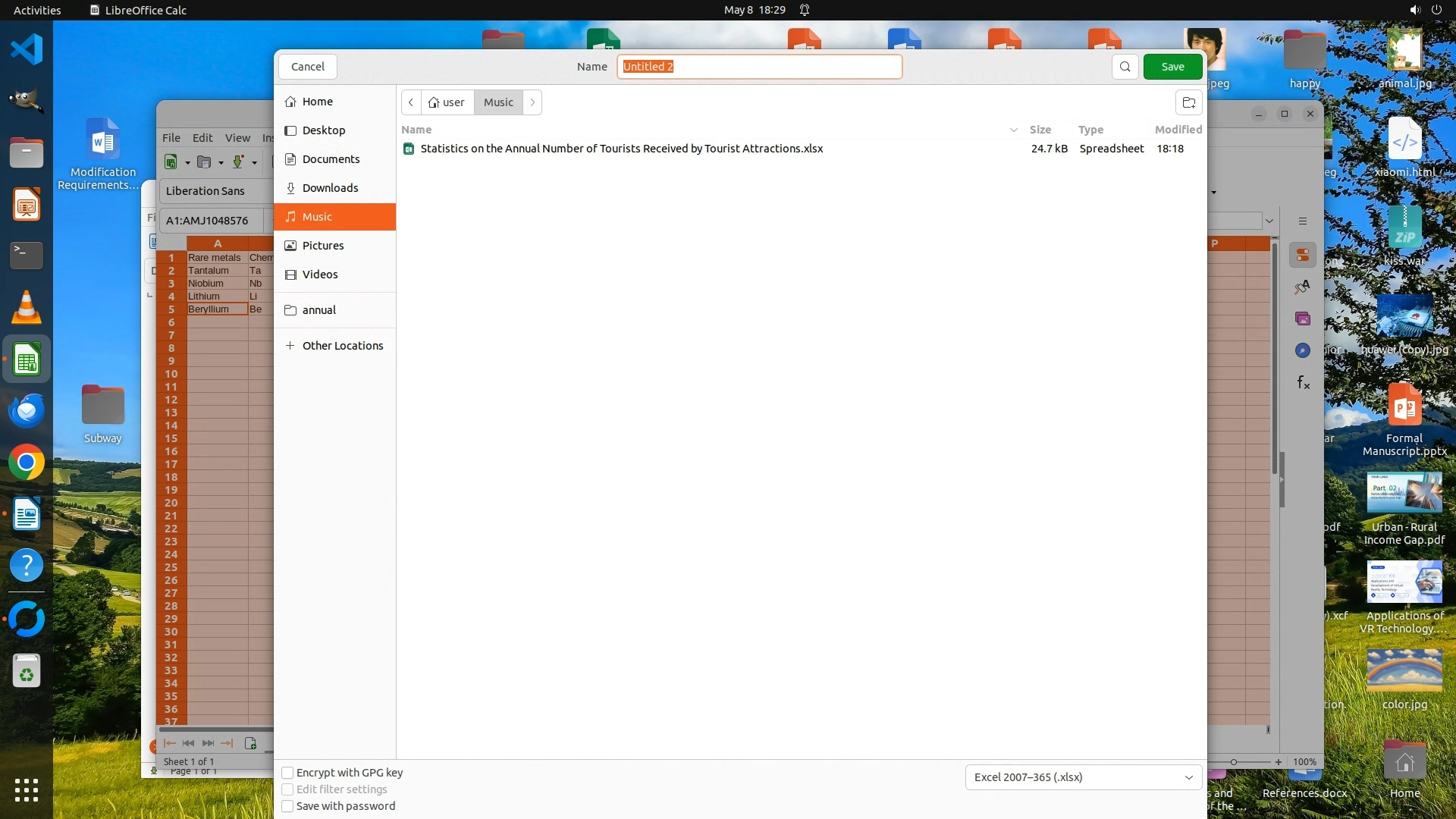Open Visual Studio Code from dock
Screen dimensions: 1456x819
(x=27, y=50)
